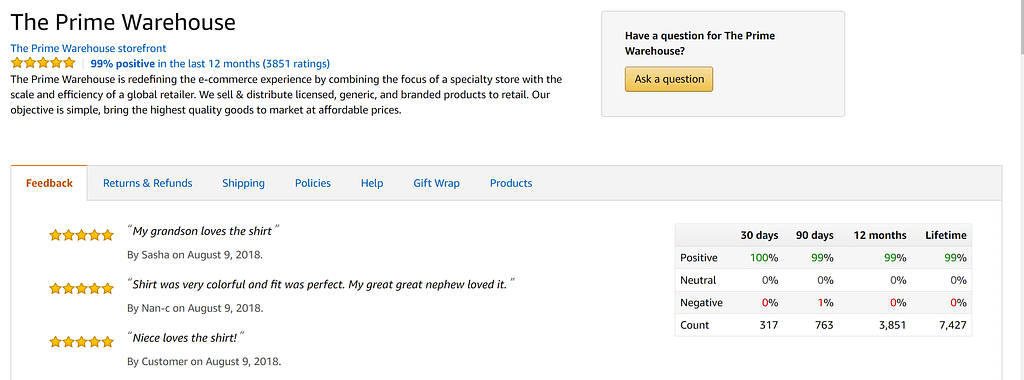Switch to the Gift Wrap tab
The width and height of the screenshot is (1024, 380).
436,183
